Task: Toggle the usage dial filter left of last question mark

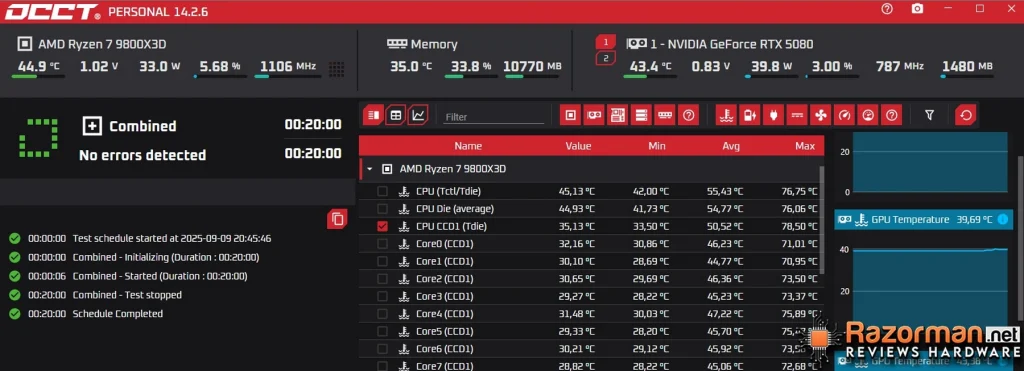Action: click(868, 115)
